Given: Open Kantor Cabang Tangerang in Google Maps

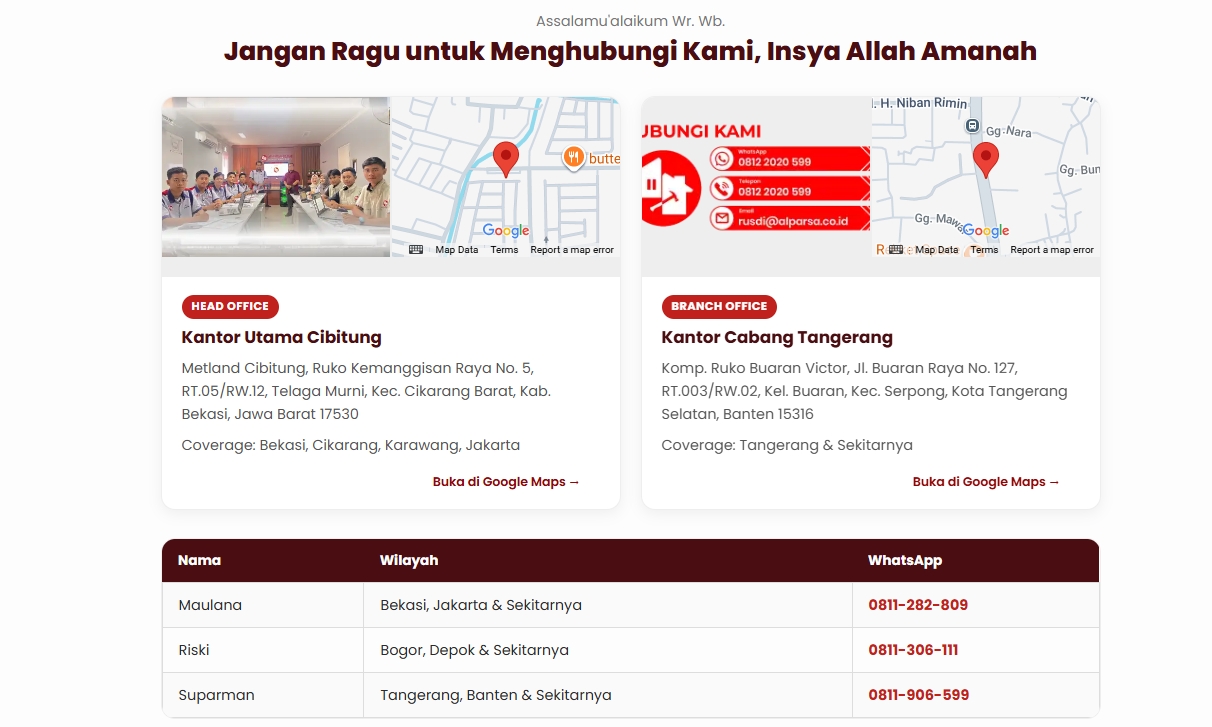Looking at the screenshot, I should [986, 482].
